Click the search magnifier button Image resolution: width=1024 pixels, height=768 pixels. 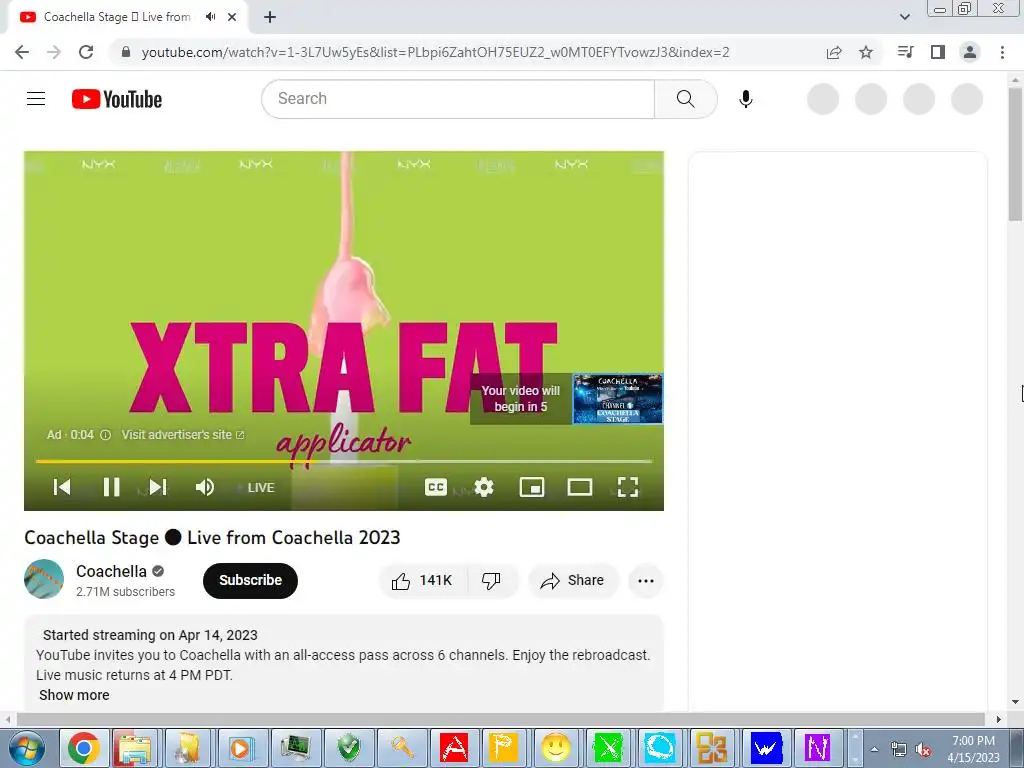click(685, 99)
